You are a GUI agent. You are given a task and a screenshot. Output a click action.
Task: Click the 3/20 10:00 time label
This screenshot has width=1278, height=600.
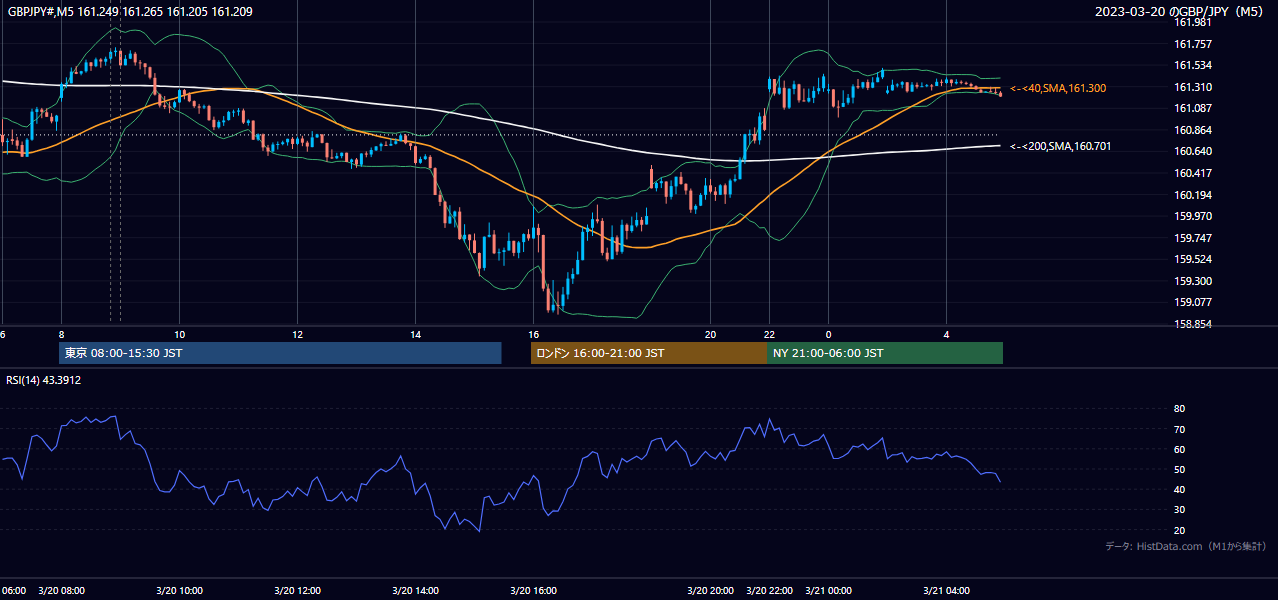(179, 591)
